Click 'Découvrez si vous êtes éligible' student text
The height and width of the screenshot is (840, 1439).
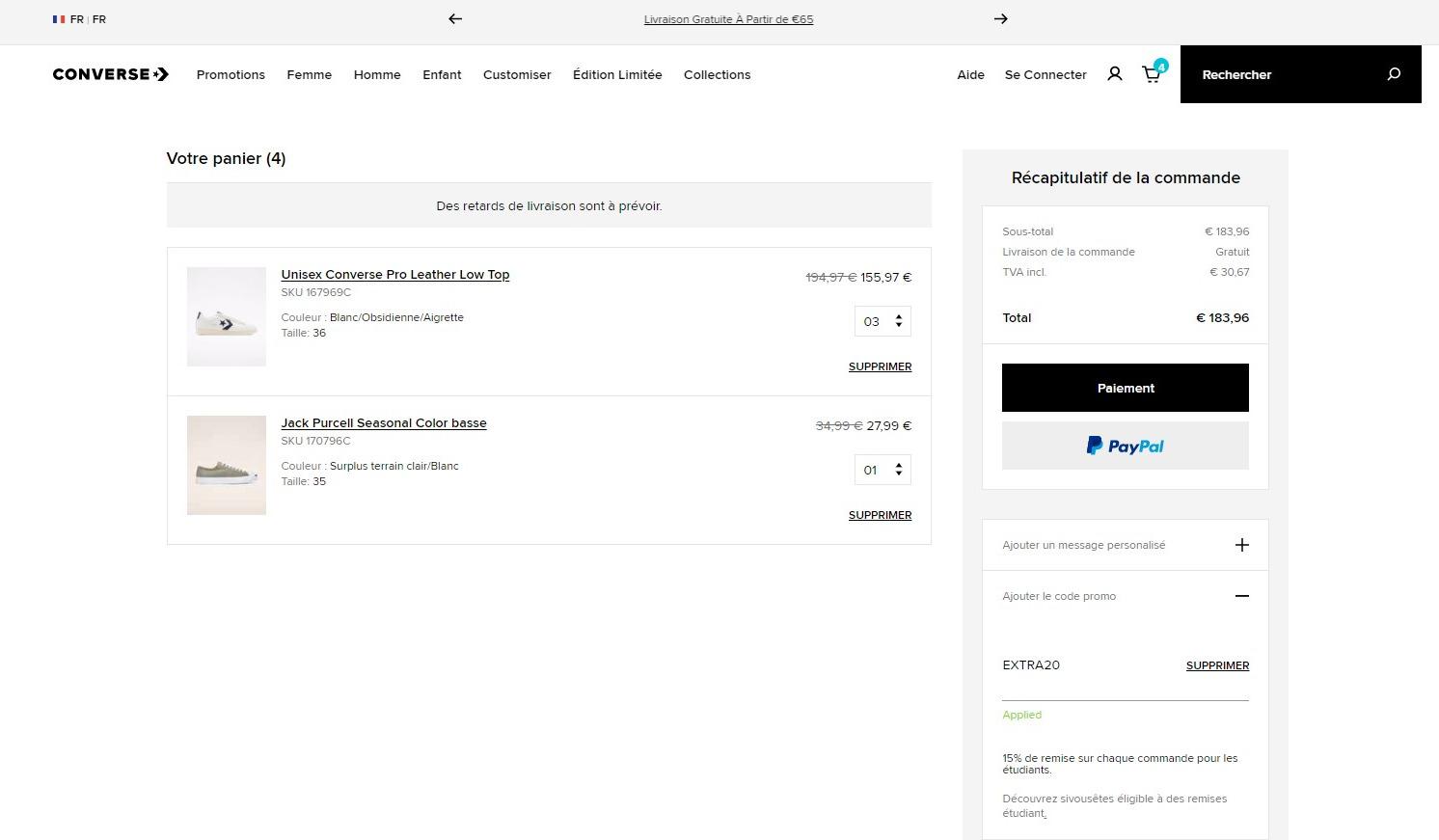1114,805
